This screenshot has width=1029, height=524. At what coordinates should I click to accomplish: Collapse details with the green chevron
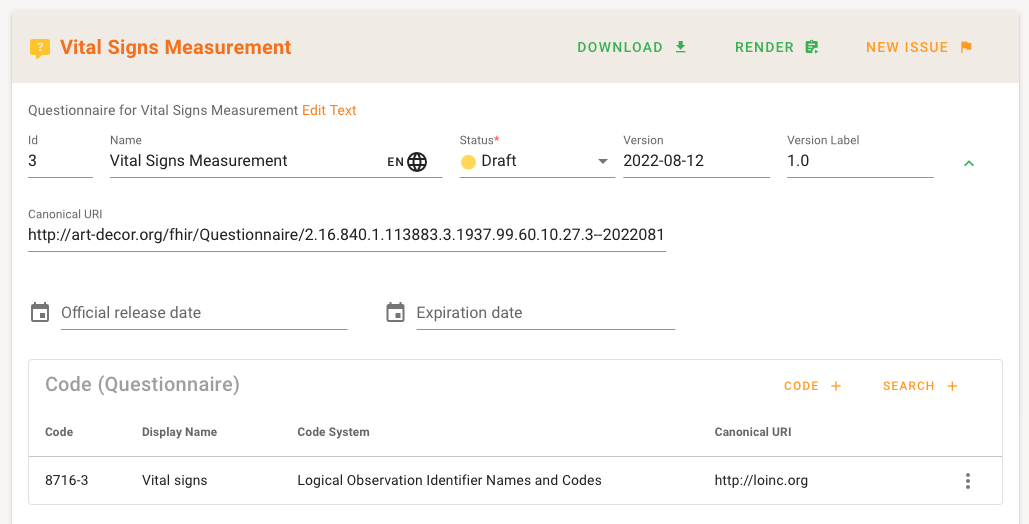(x=968, y=163)
